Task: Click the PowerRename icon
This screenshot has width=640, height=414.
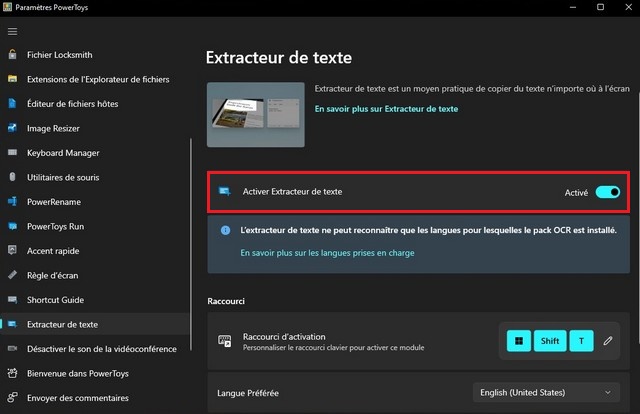Action: [13, 201]
